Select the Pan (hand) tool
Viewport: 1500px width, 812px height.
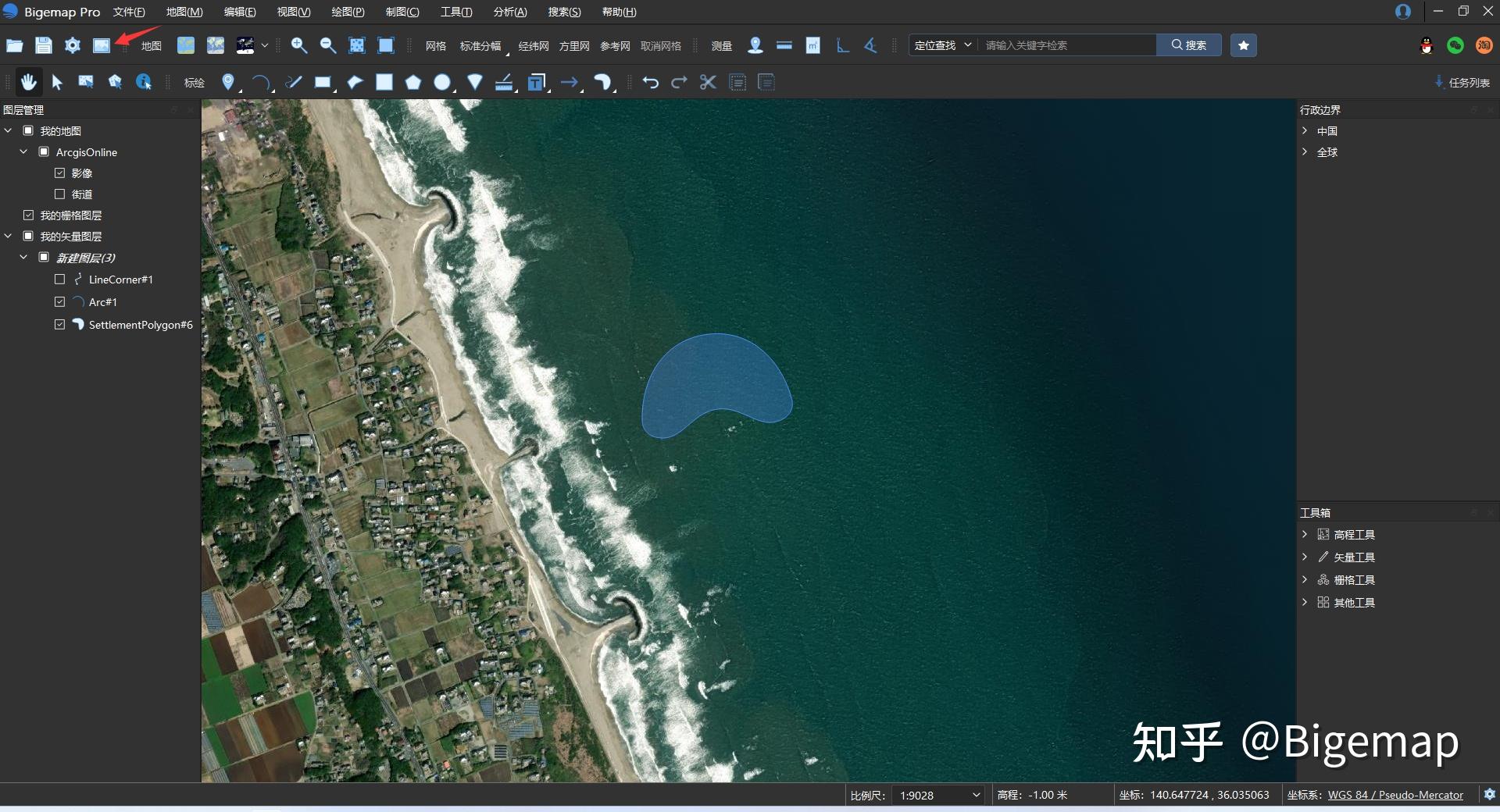[x=28, y=82]
